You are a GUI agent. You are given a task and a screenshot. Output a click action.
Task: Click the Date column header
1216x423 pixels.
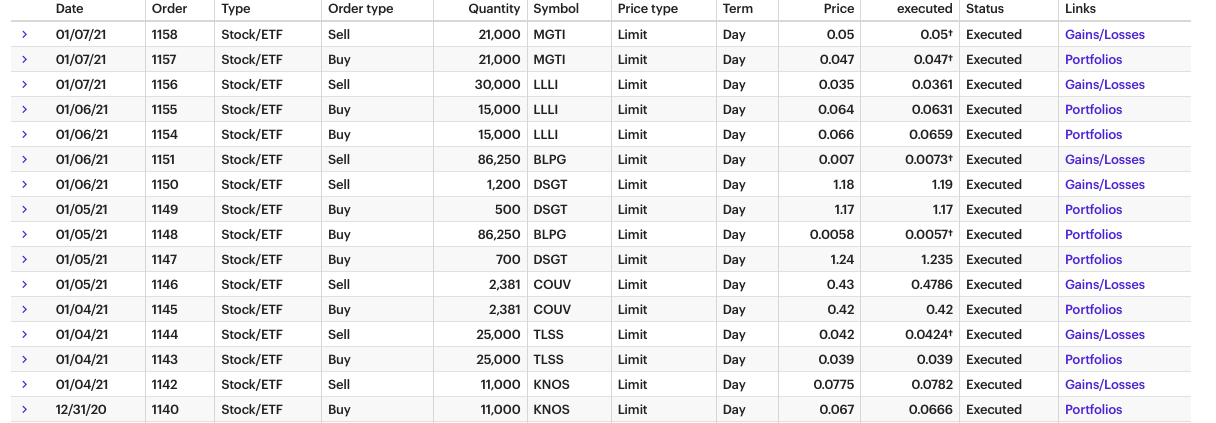click(x=70, y=9)
